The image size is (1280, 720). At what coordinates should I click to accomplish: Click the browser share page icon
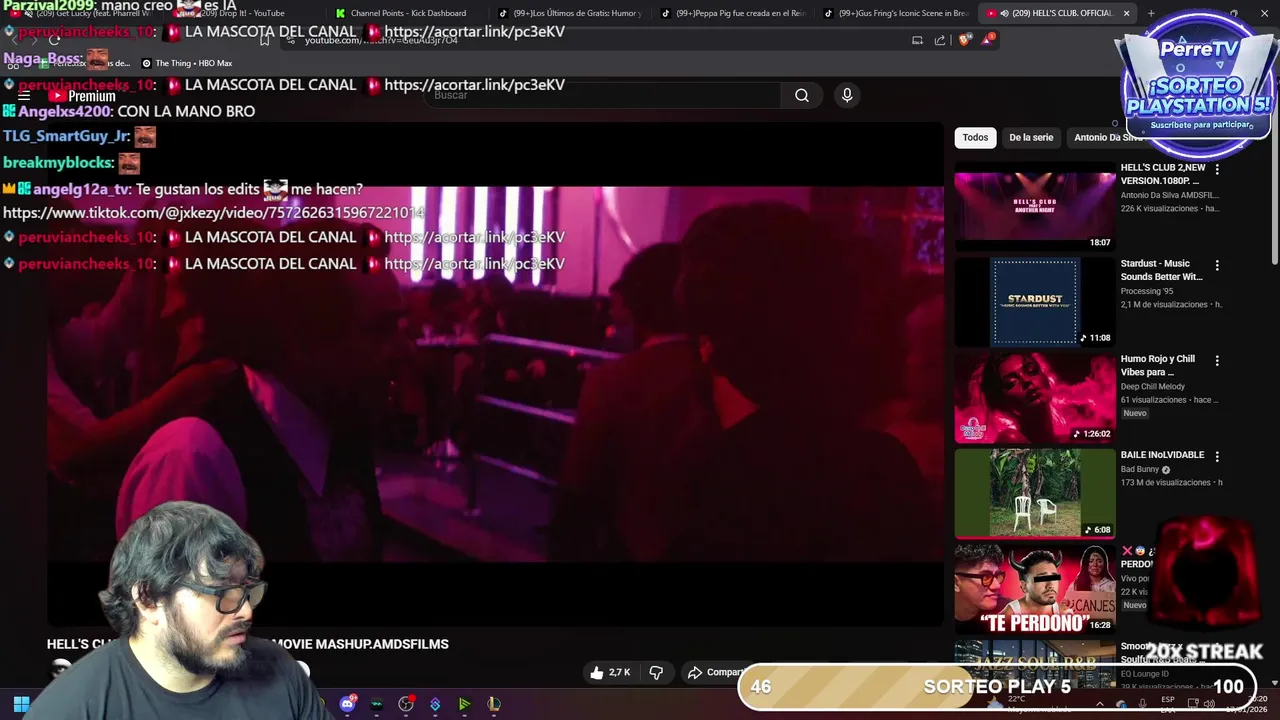[x=940, y=40]
